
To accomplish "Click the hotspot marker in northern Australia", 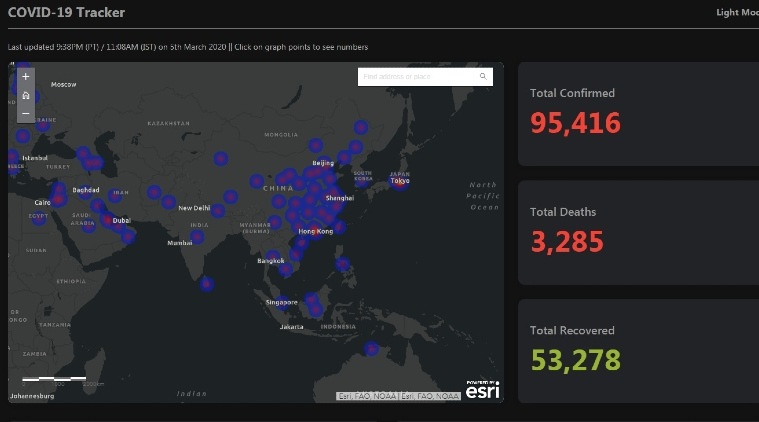I will point(372,349).
